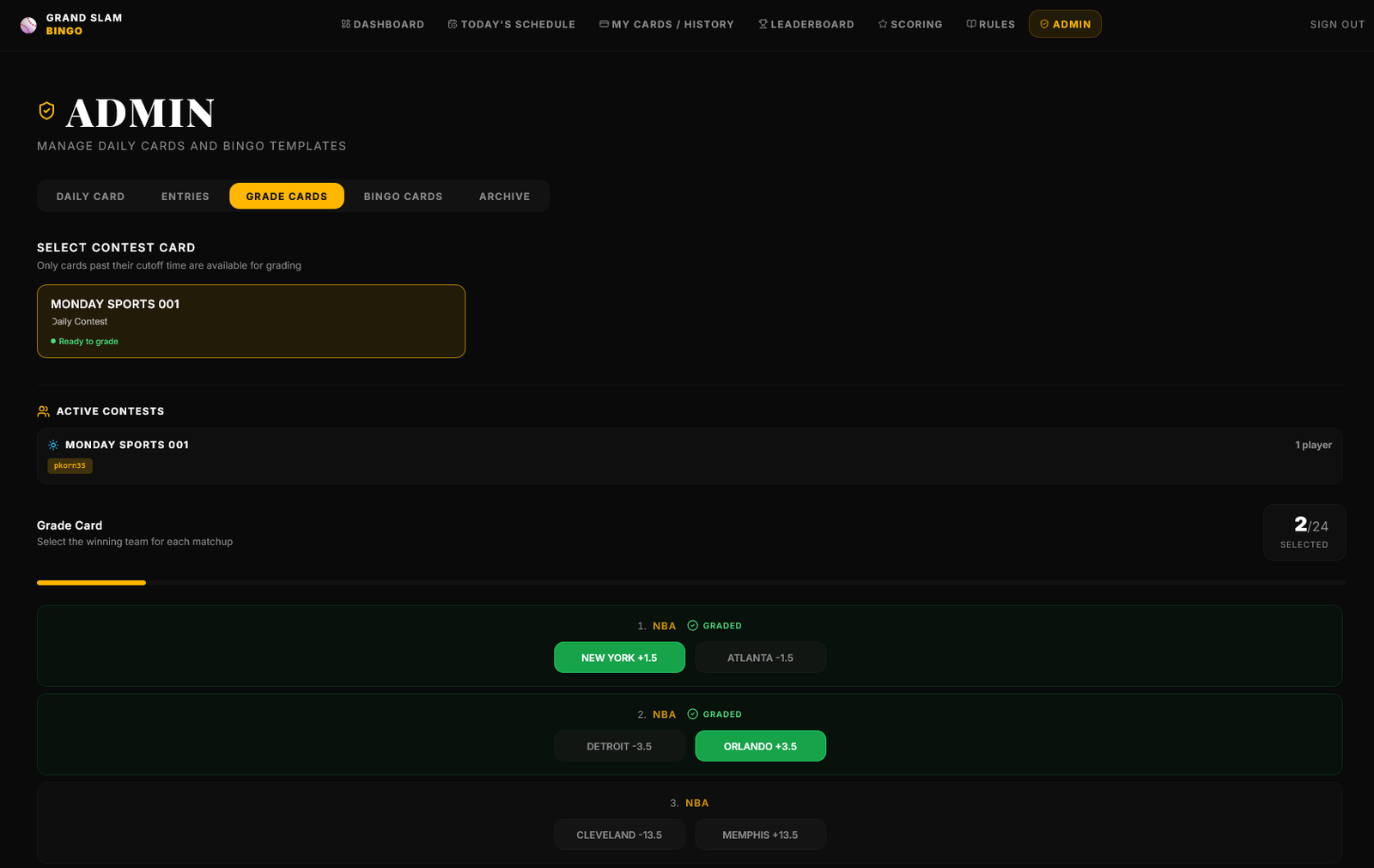Pick Atlanta -1.5 as winner
This screenshot has height=868, width=1374.
760,658
